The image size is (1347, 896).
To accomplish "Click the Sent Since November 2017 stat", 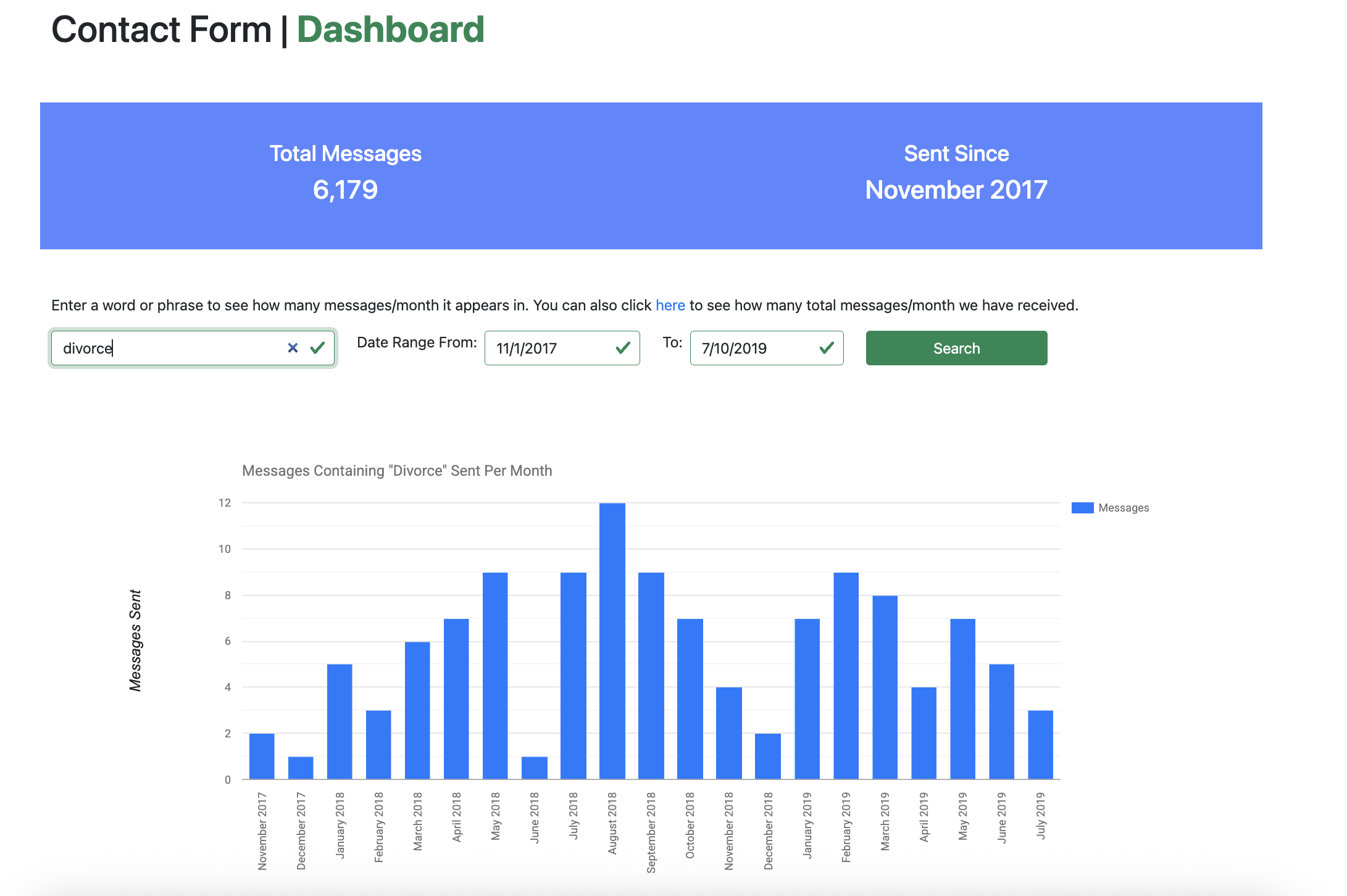I will point(956,173).
